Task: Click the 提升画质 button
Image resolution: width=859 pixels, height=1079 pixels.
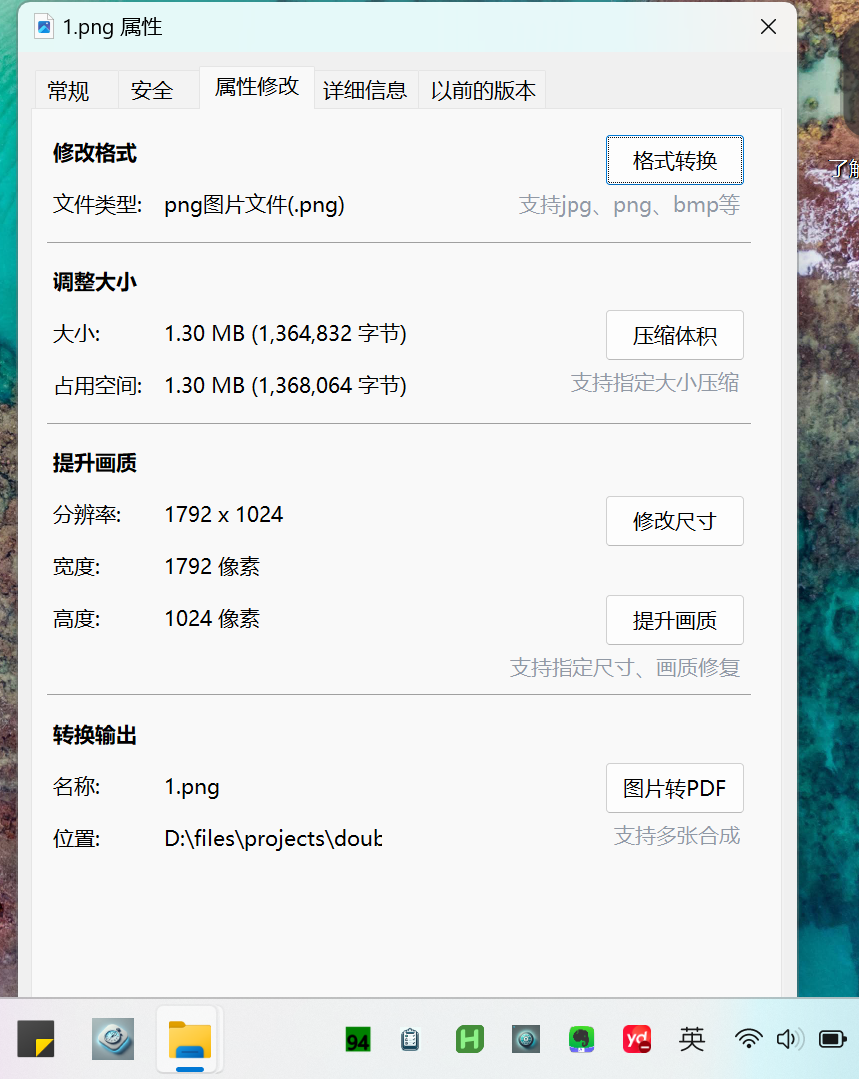Action: point(674,620)
